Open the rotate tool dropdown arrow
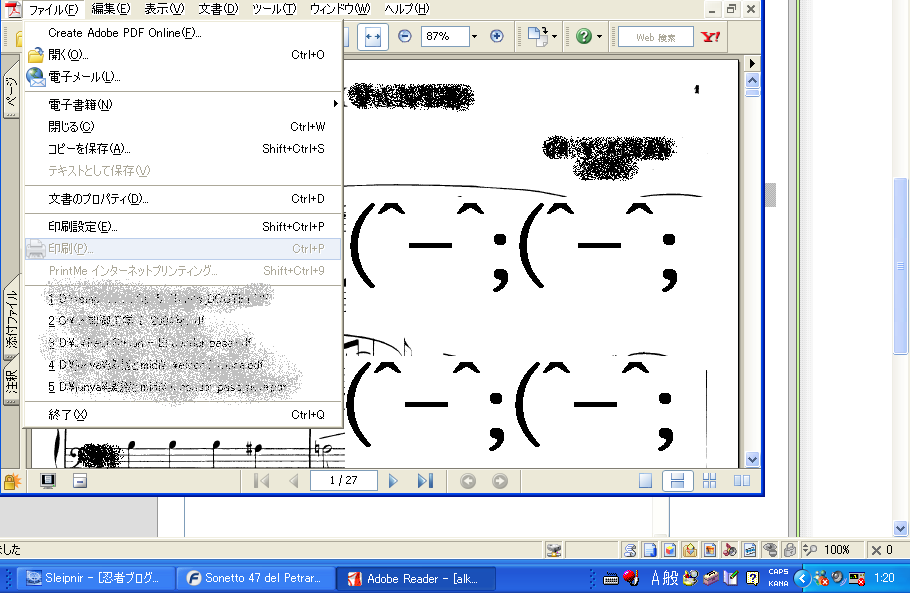The height and width of the screenshot is (593, 910). (554, 37)
